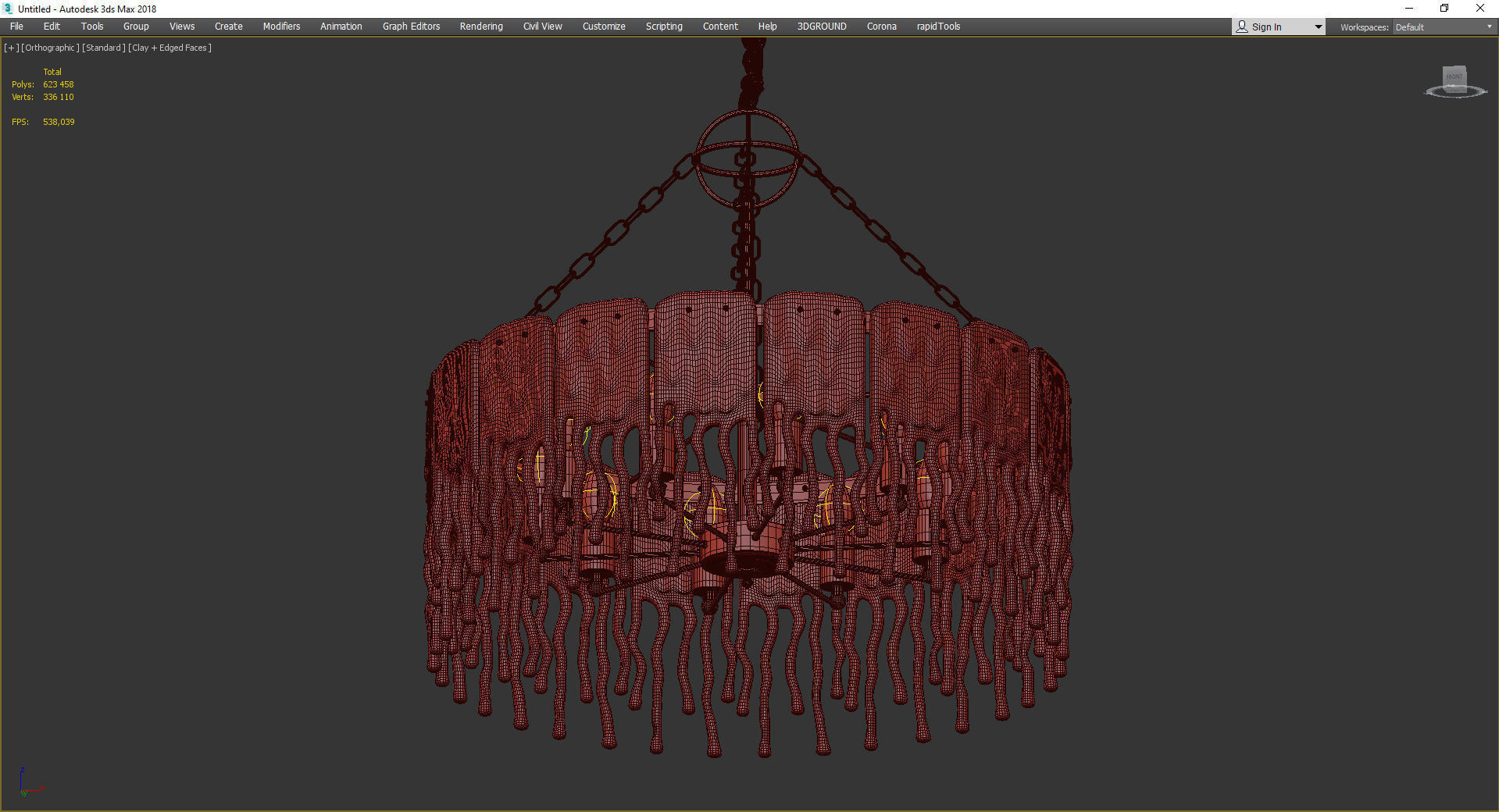Open the Graph Editors menu
This screenshot has height=812, width=1499.
pyautogui.click(x=411, y=27)
